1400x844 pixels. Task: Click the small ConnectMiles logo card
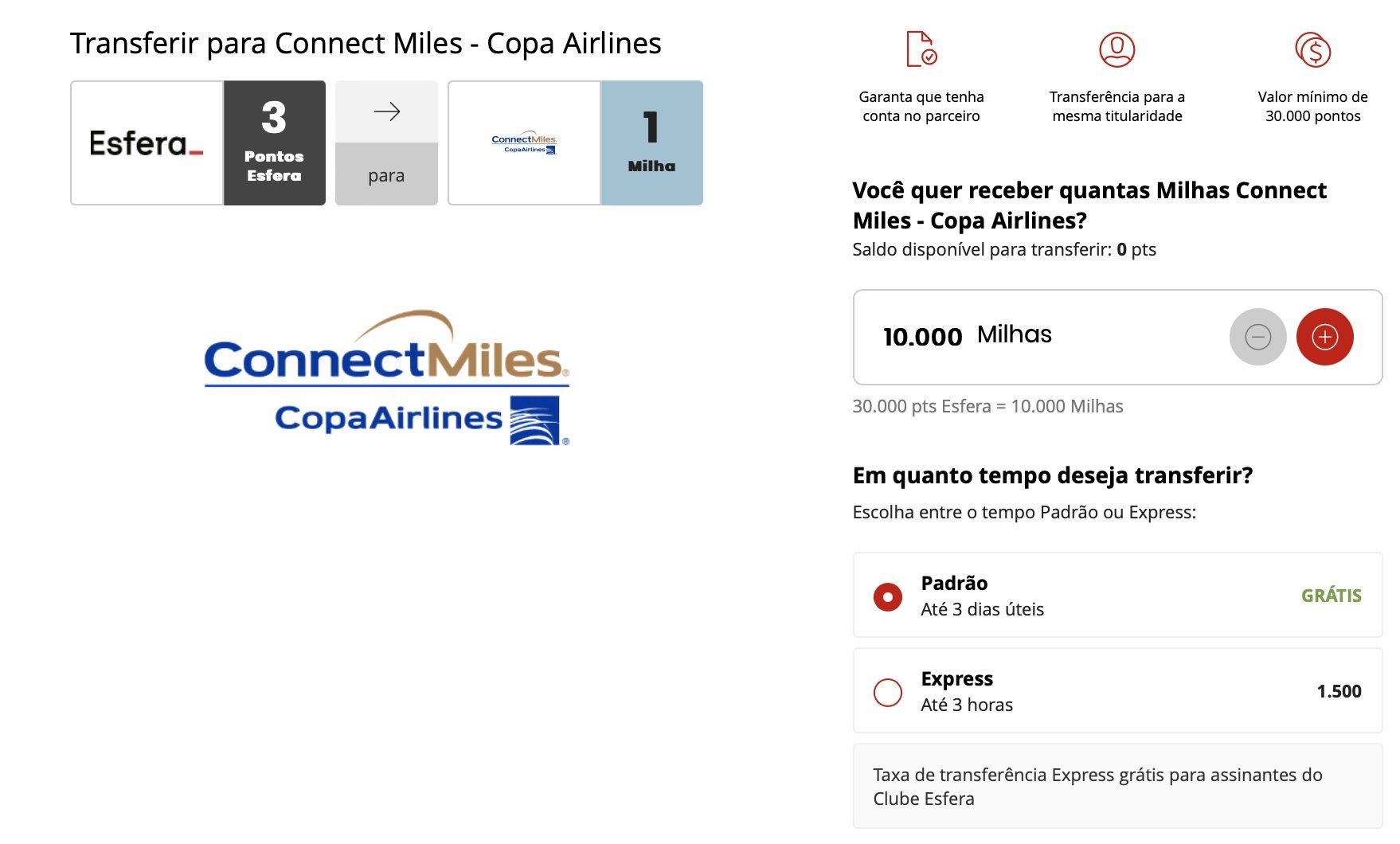click(524, 143)
